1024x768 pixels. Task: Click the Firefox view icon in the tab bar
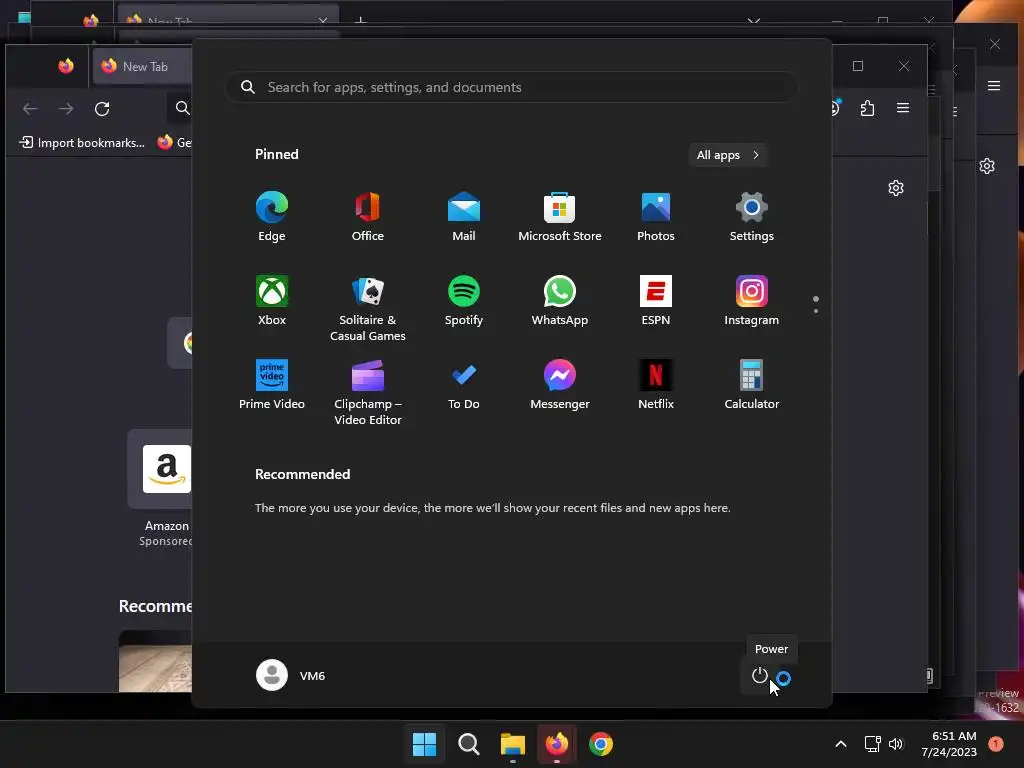66,66
